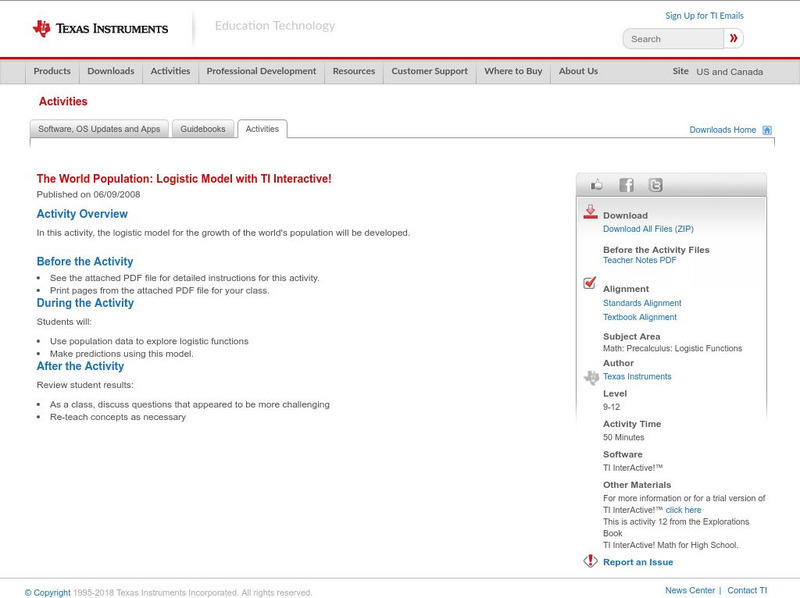
Task: Go to the Downloads Home link
Action: tap(722, 130)
